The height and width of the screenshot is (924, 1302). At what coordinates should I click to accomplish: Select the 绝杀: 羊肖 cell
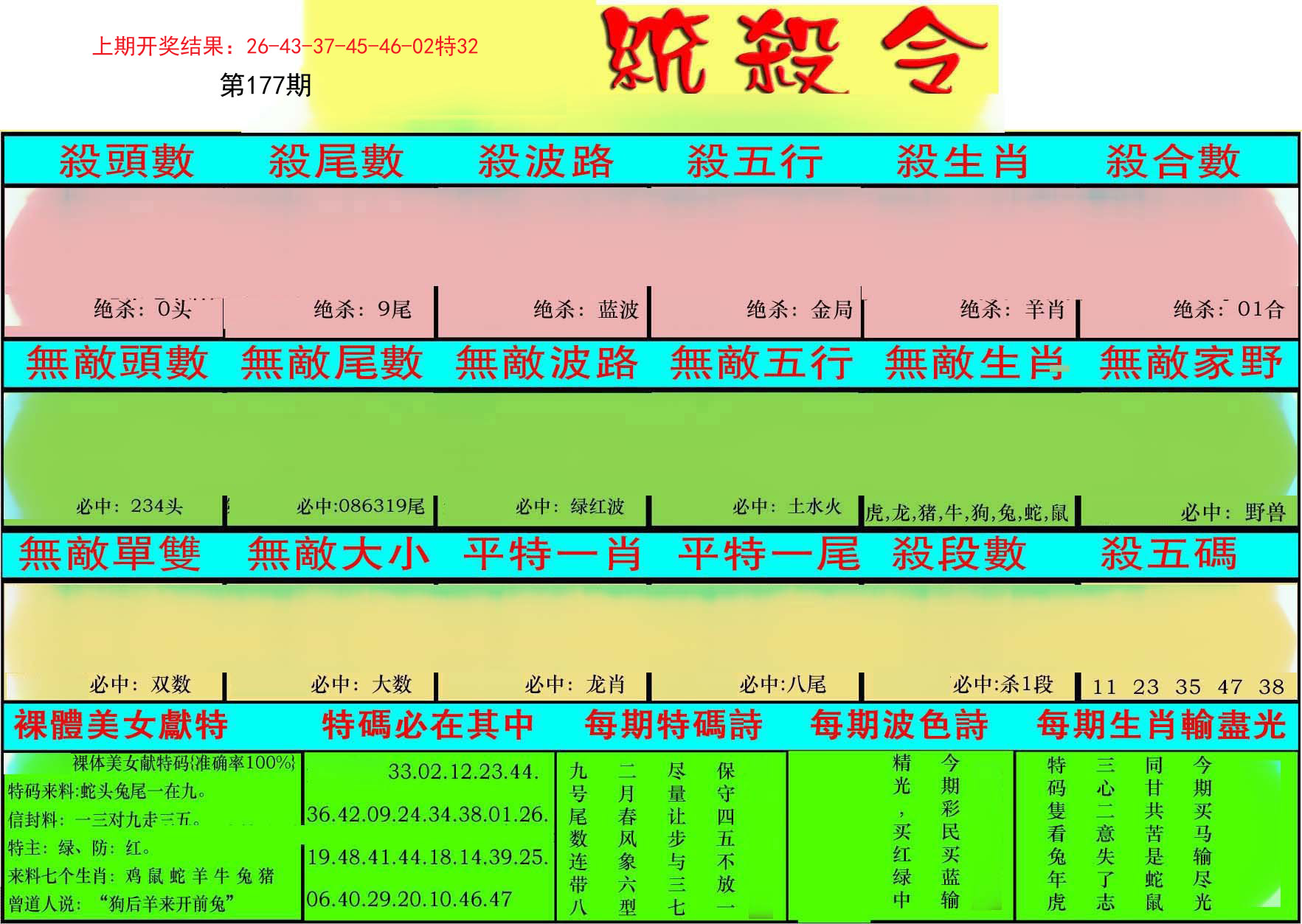pos(1012,309)
